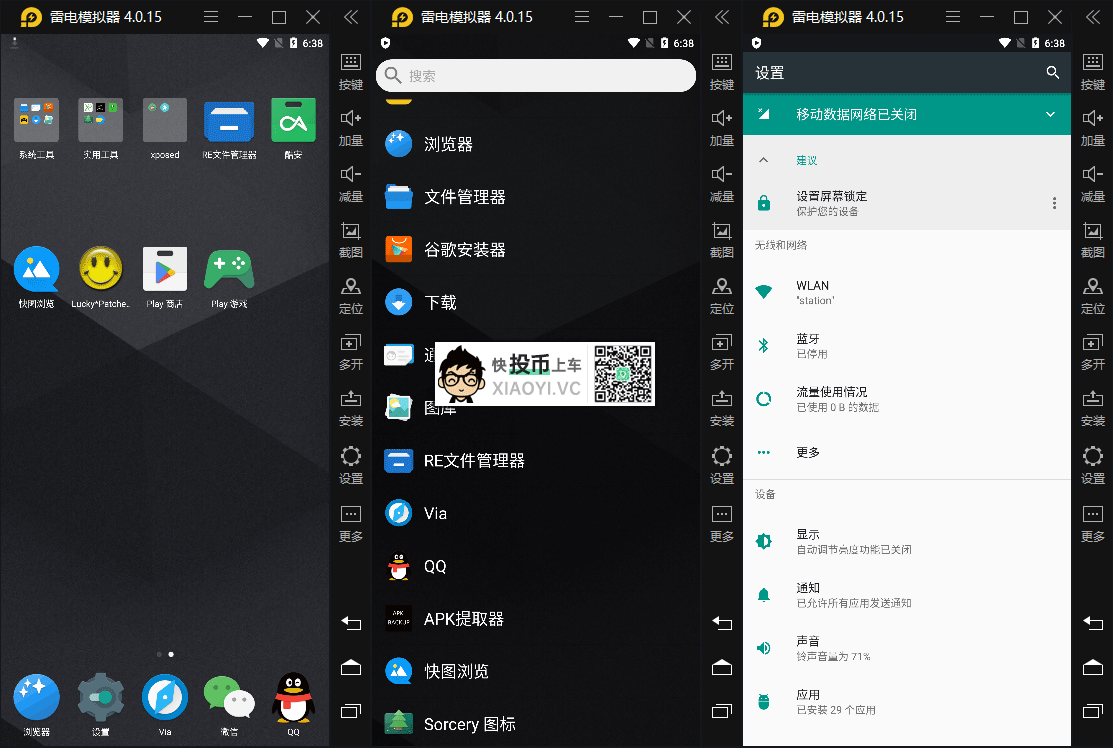Open 声音 sound settings
Image resolution: width=1113 pixels, height=748 pixels.
(906, 648)
